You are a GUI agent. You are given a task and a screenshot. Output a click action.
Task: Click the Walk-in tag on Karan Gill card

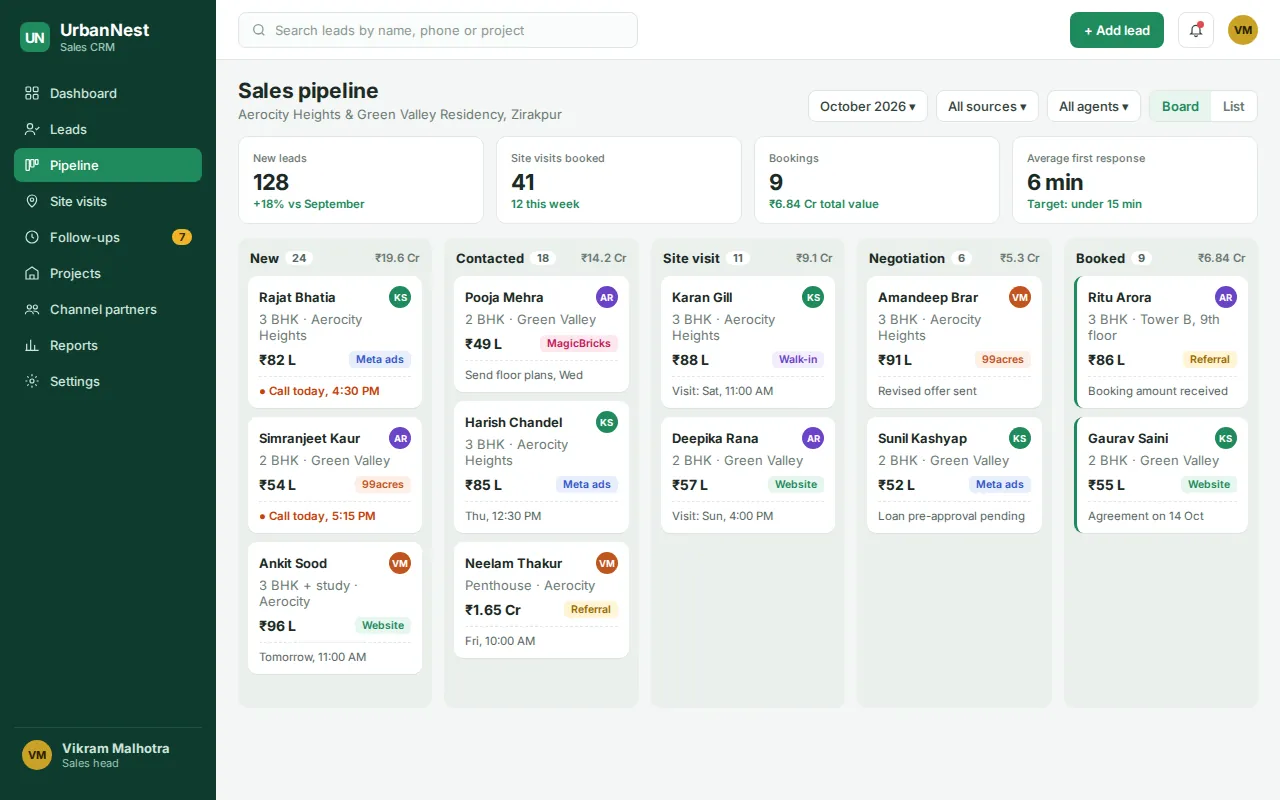tap(798, 359)
